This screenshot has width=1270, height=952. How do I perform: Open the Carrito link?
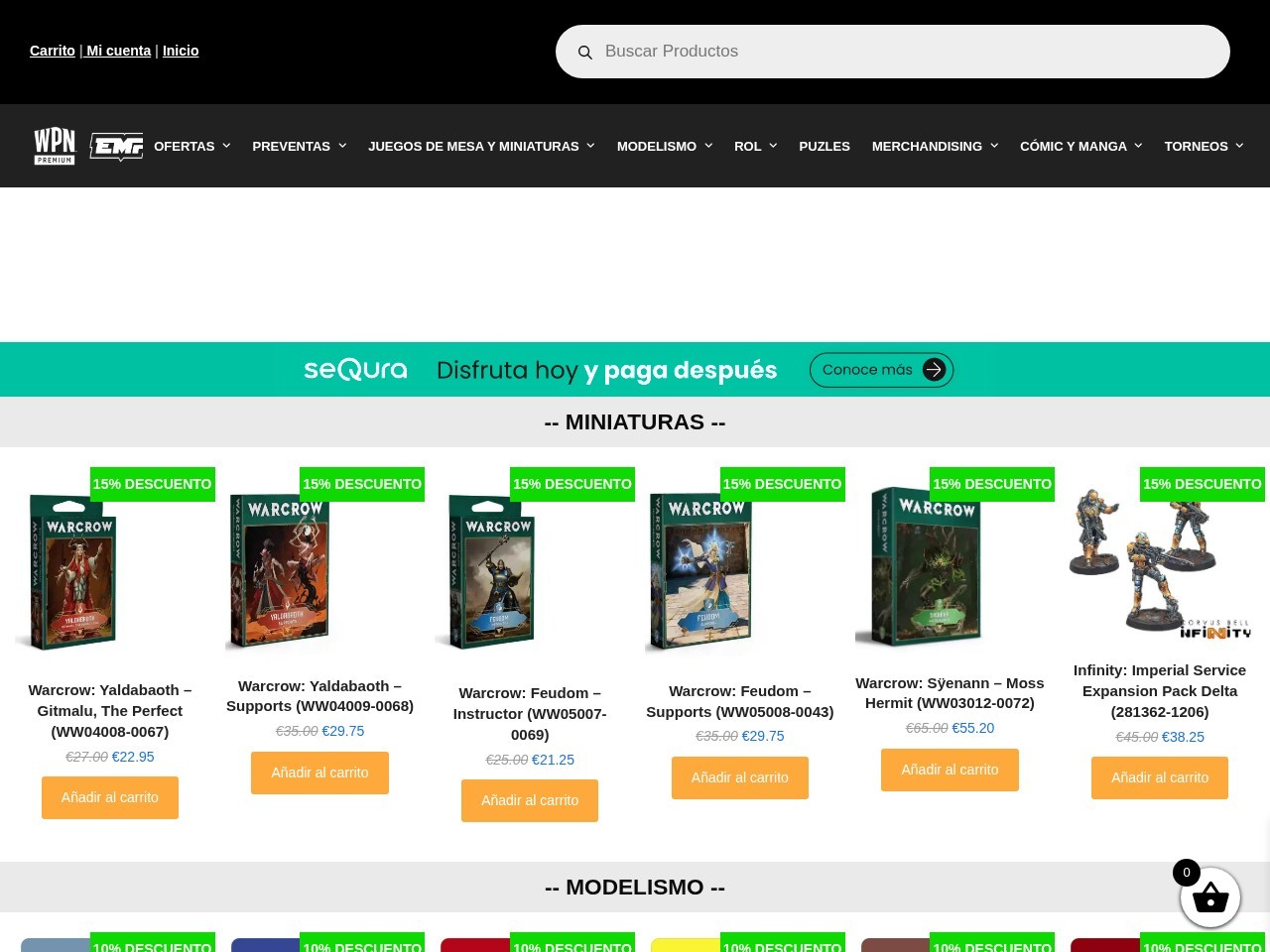52,51
